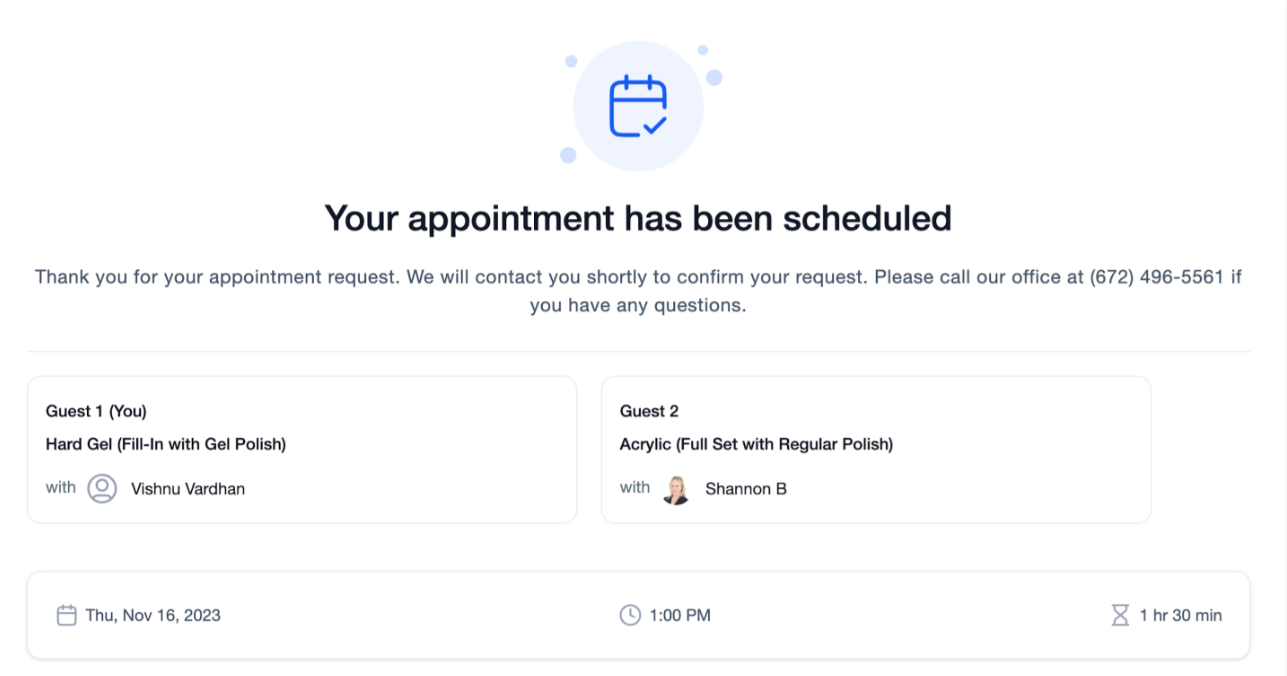Click the staff name Shannon B

click(x=746, y=489)
